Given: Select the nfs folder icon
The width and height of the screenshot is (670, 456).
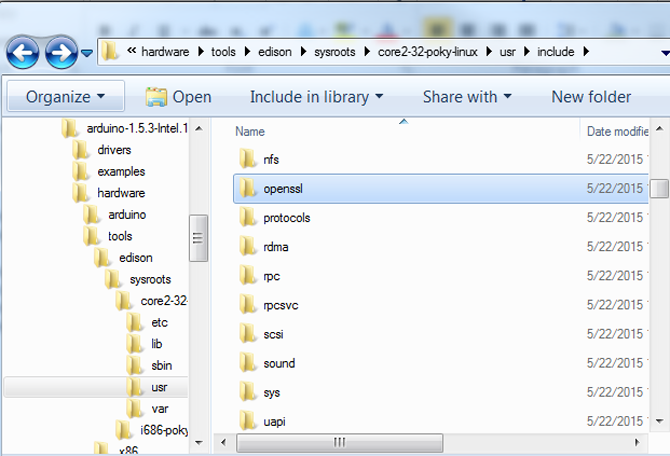Looking at the screenshot, I should [247, 159].
